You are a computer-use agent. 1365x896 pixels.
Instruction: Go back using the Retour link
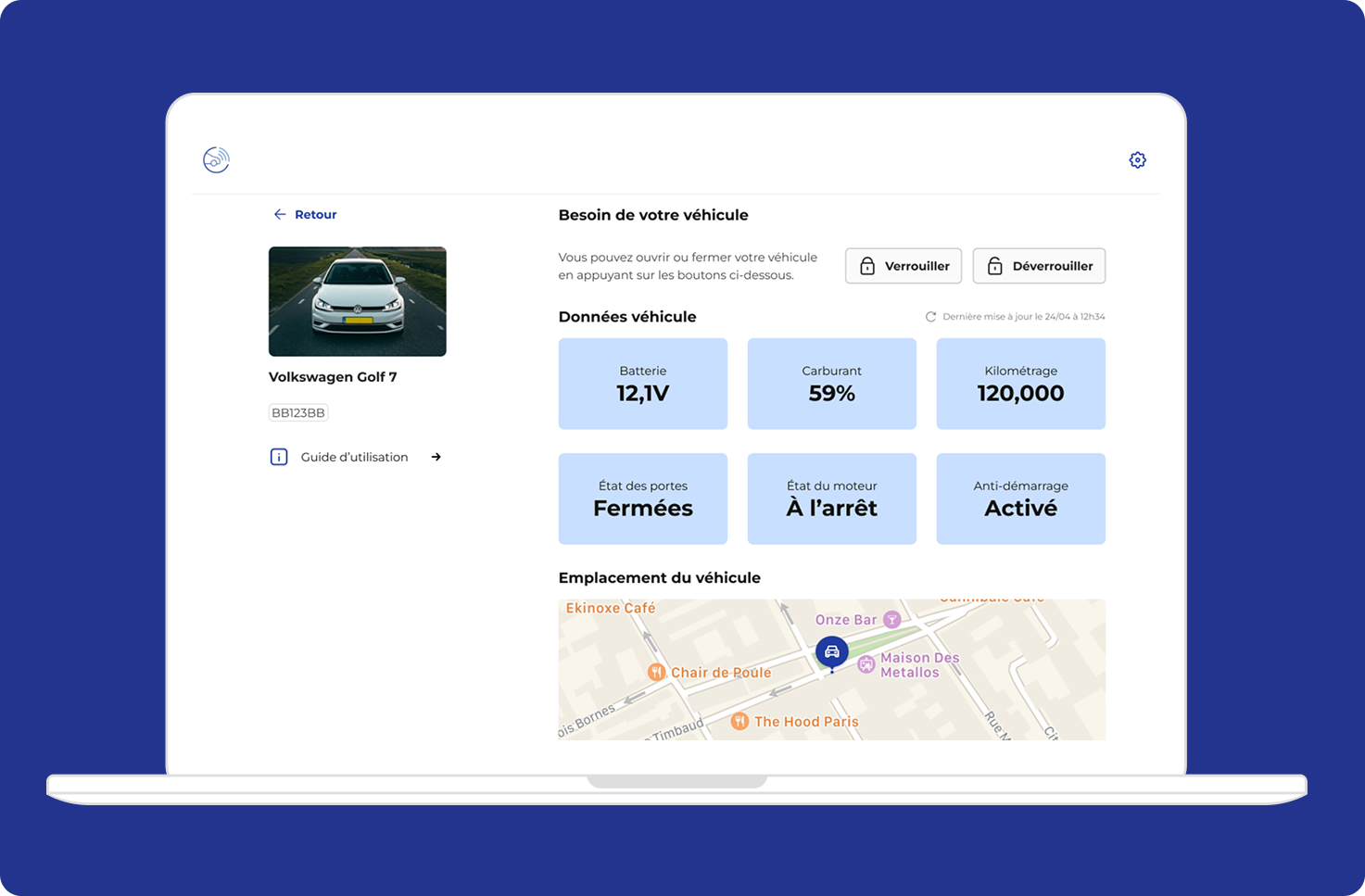tap(315, 214)
